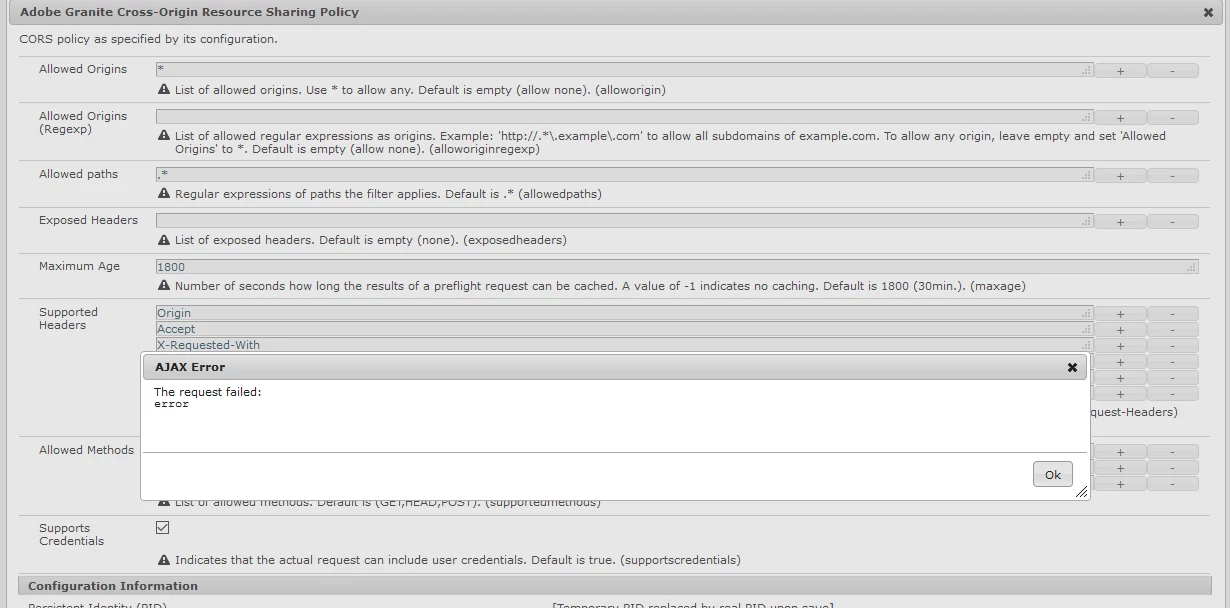This screenshot has width=1230, height=608.
Task: Click the warning icon beside exposedheaders description
Action: click(x=164, y=239)
